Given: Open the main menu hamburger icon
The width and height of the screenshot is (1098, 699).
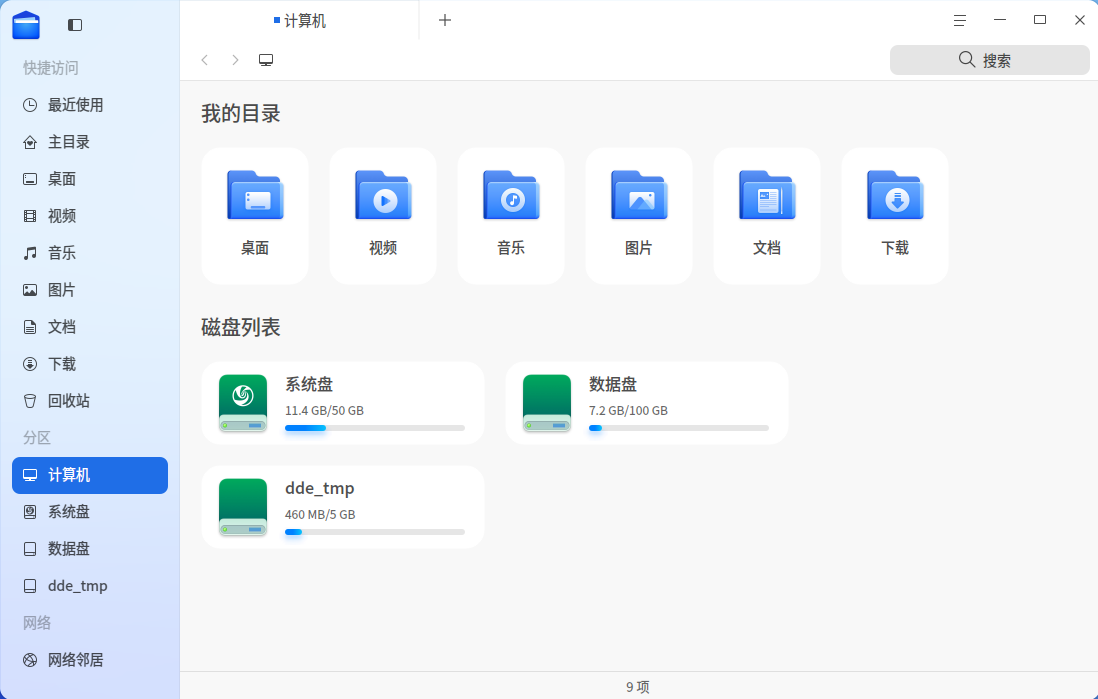Looking at the screenshot, I should (x=959, y=21).
